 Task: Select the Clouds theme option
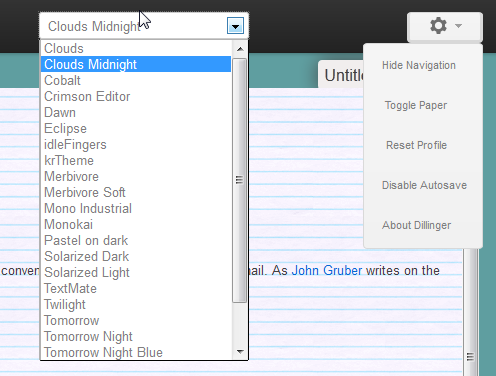tap(136, 49)
